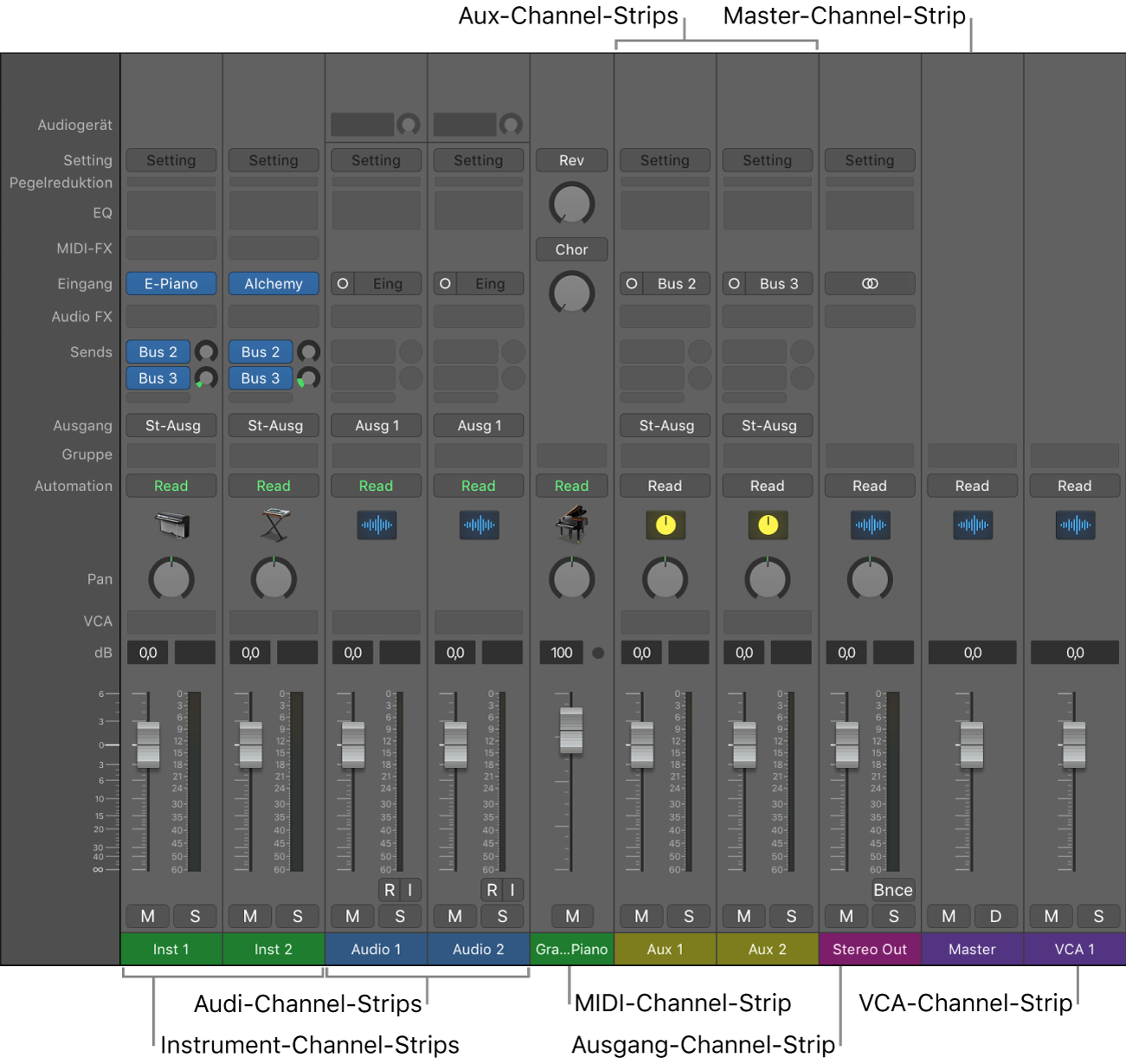
Task: Click the Master volume fader
Action: point(972,745)
